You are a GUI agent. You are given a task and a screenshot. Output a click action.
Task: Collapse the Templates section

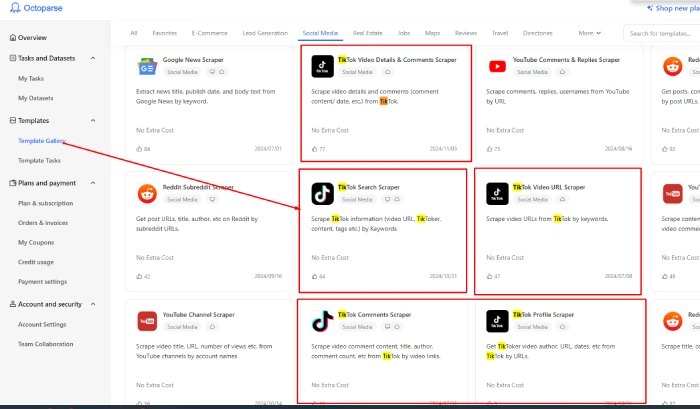(x=93, y=121)
